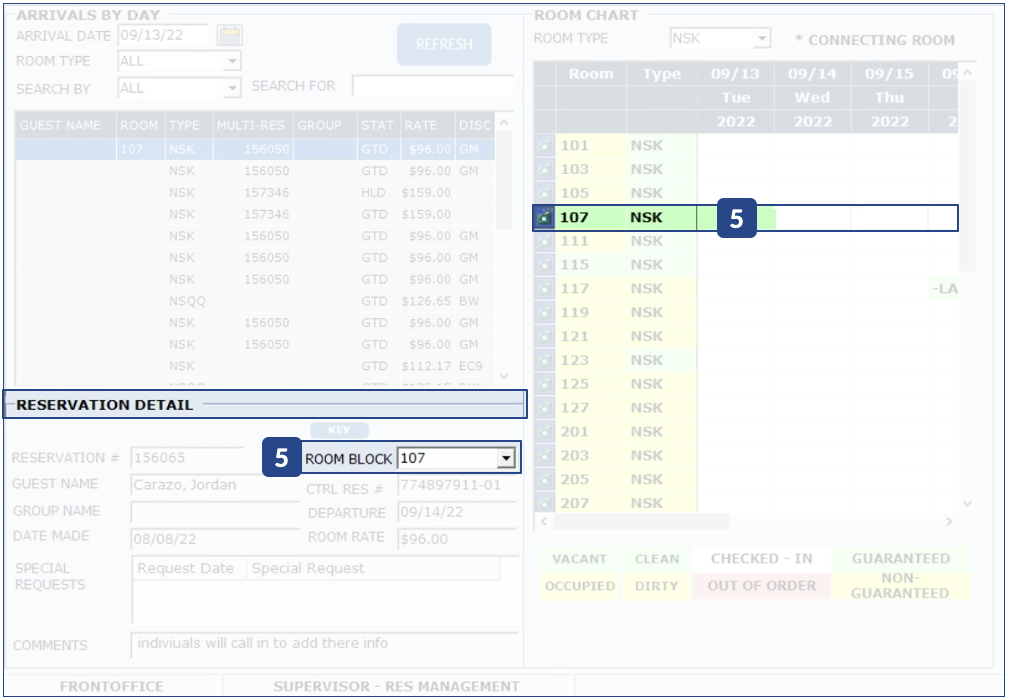Expand the room chart ROOM TYPE dropdown
The height and width of the screenshot is (700, 1010).
(x=762, y=39)
